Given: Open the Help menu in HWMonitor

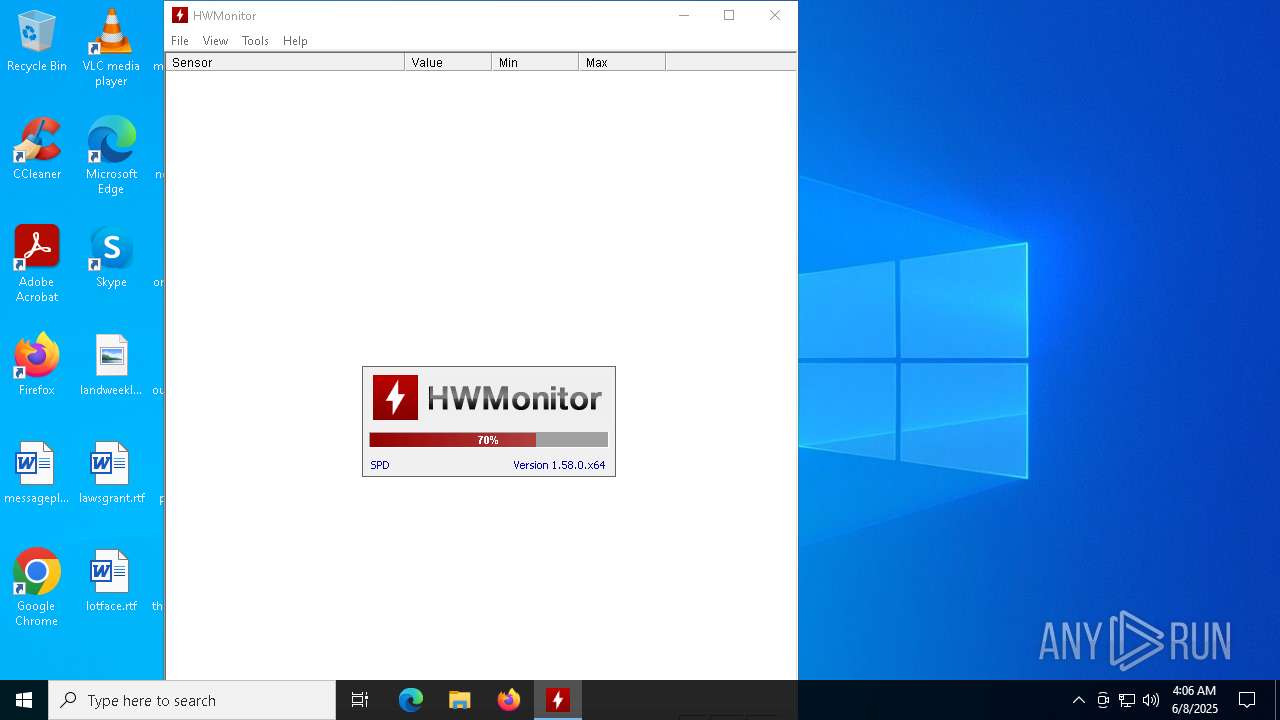Looking at the screenshot, I should point(295,41).
